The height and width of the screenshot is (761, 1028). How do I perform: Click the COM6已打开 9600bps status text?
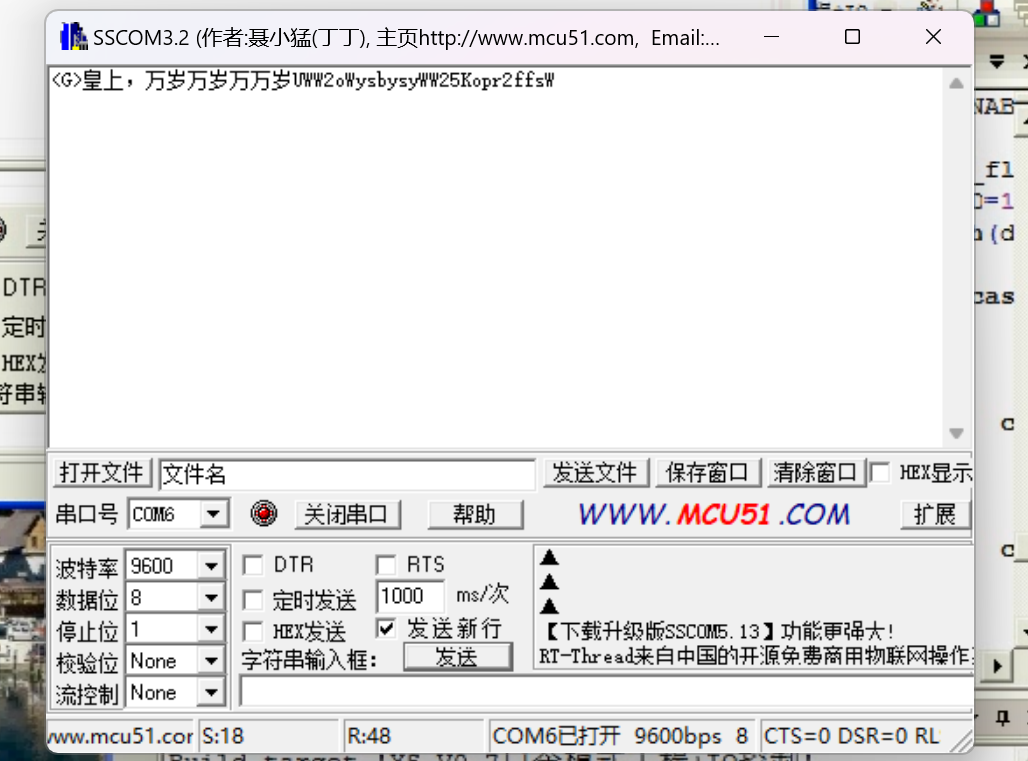(620, 736)
